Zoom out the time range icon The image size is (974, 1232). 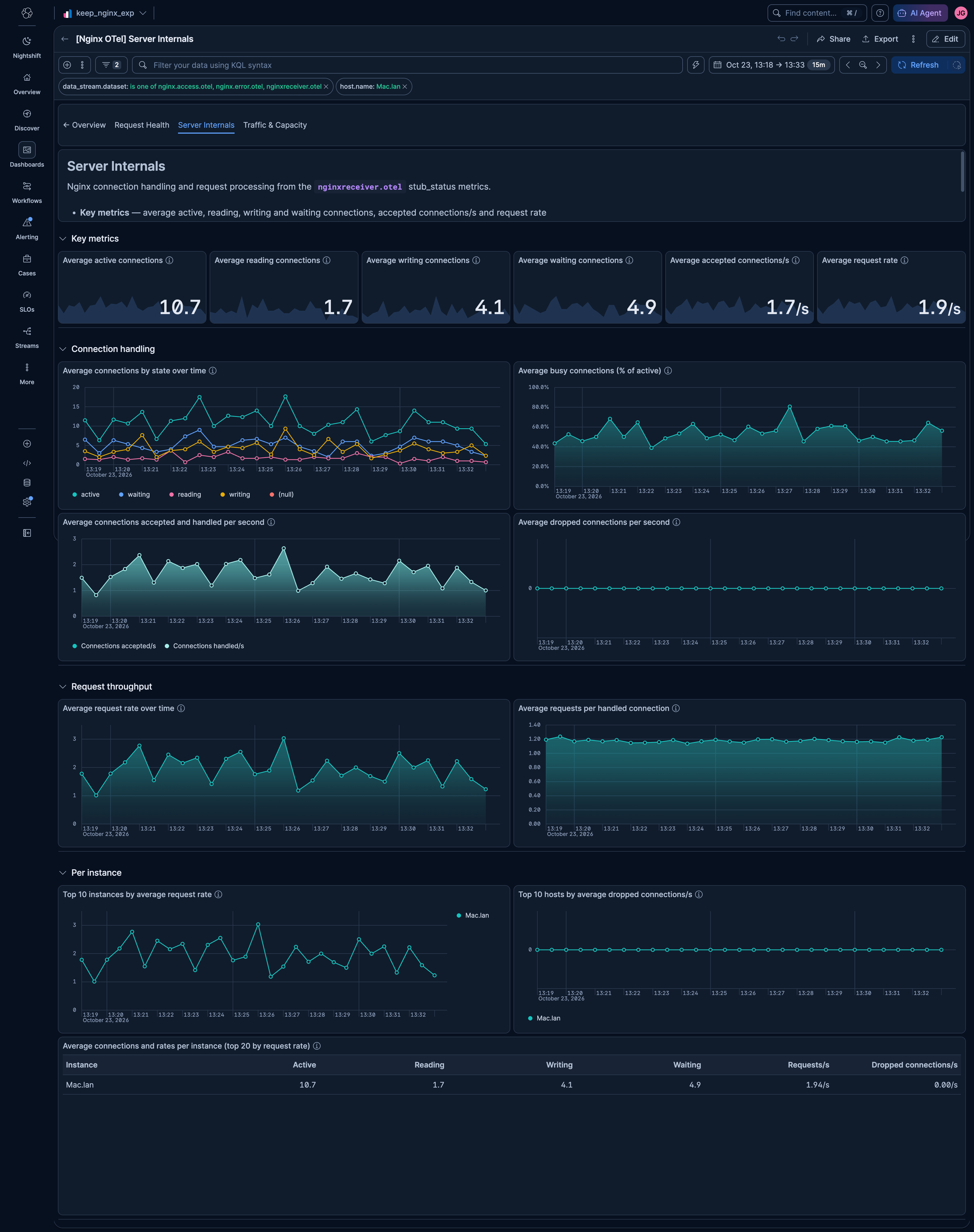pos(863,65)
